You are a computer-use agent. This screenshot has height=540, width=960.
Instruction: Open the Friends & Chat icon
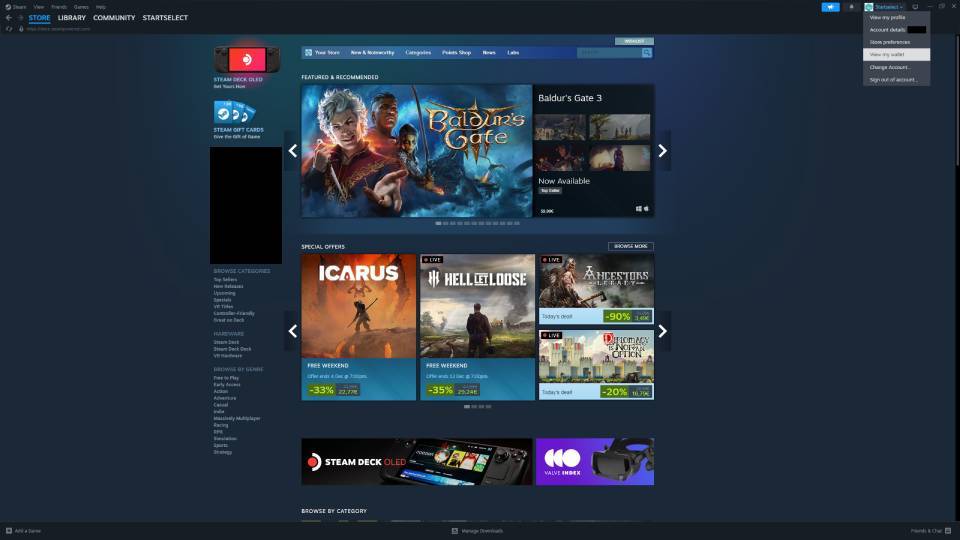click(x=948, y=531)
